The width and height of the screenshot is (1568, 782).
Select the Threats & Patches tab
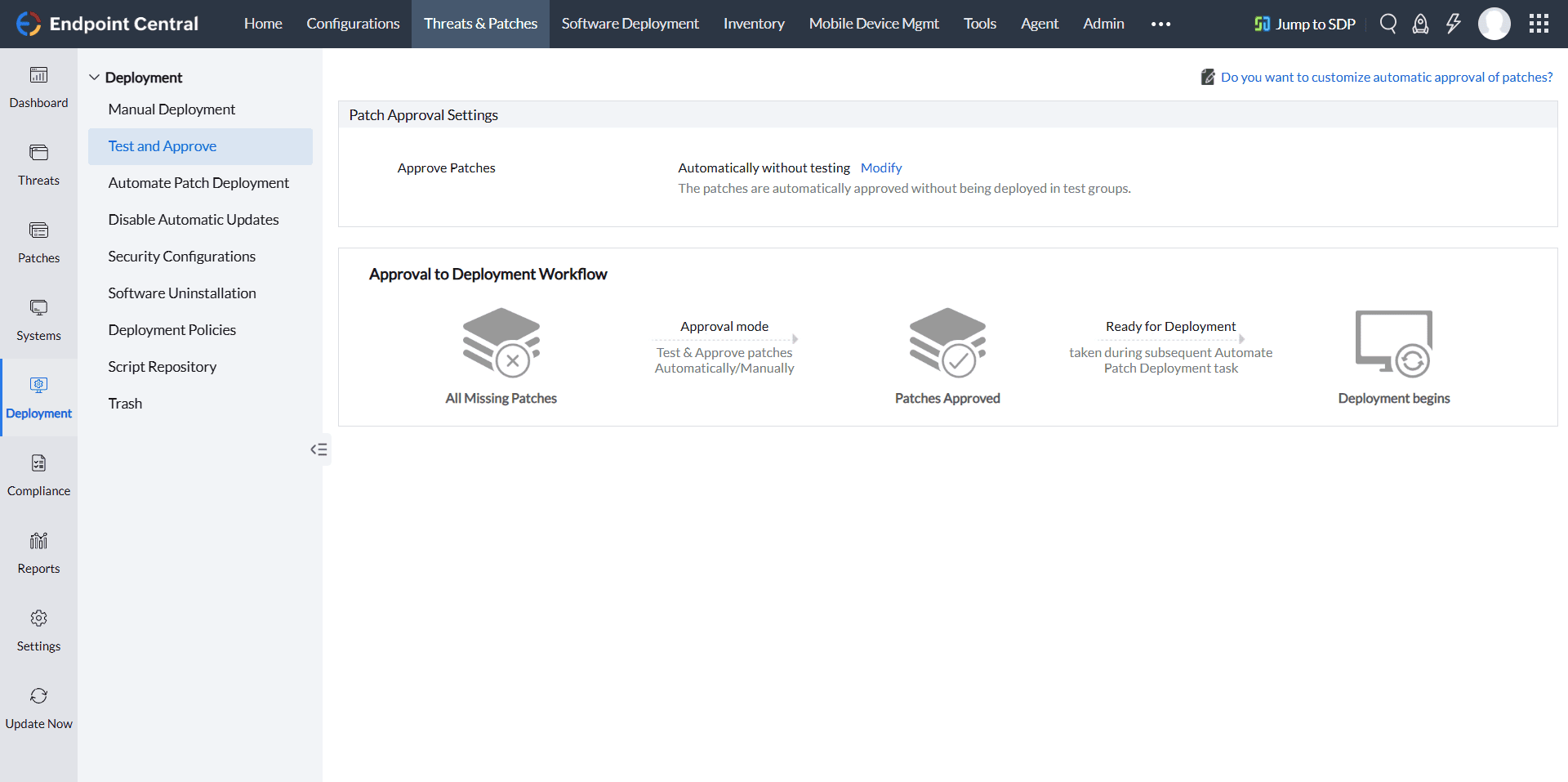[480, 24]
